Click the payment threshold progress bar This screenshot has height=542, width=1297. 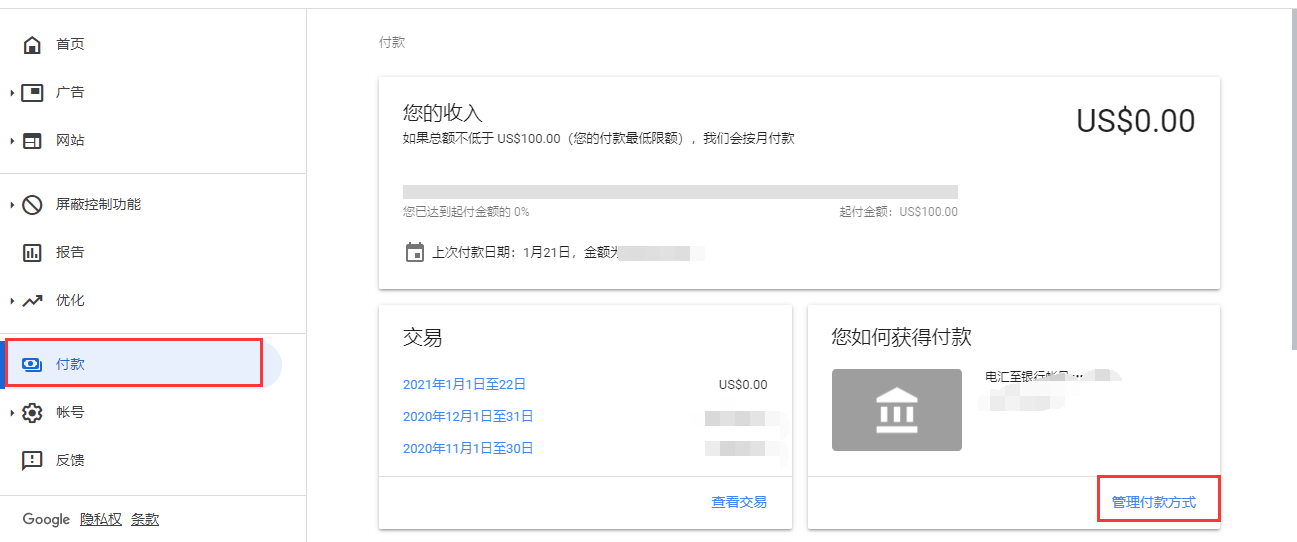[x=680, y=192]
